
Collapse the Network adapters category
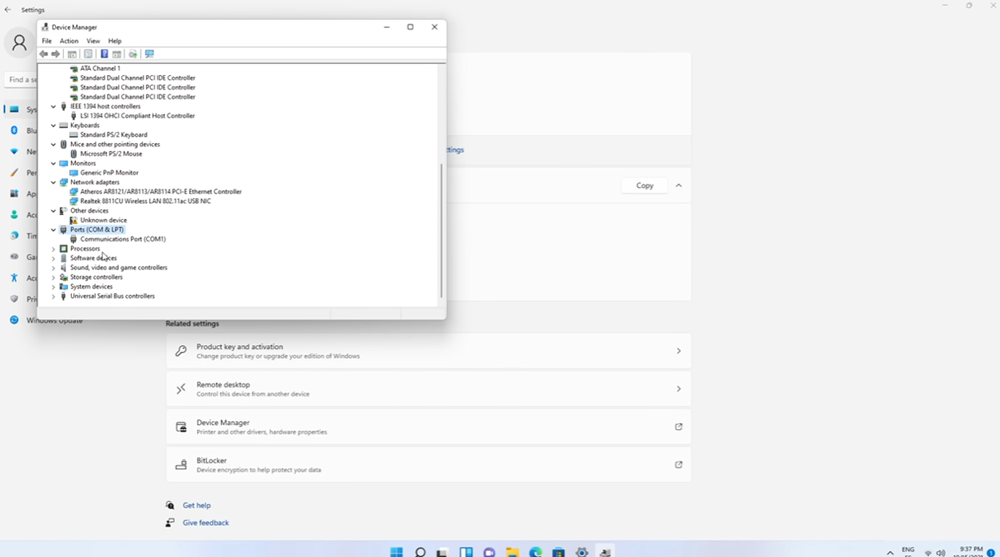54,182
